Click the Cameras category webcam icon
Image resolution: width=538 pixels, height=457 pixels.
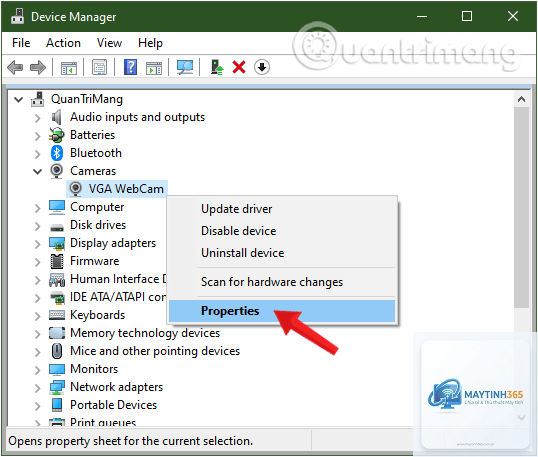57,171
